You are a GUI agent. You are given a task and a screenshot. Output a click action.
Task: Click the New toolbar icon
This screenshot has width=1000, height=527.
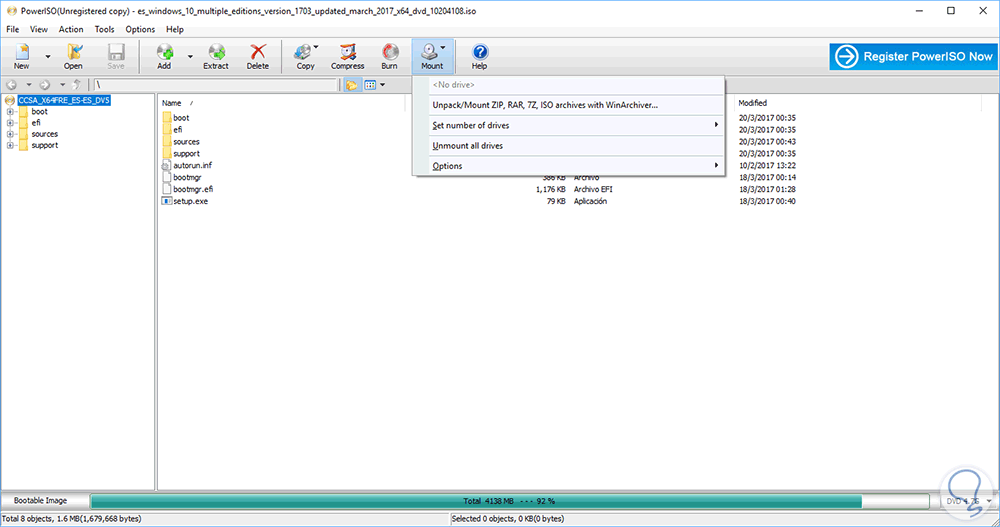pos(22,56)
